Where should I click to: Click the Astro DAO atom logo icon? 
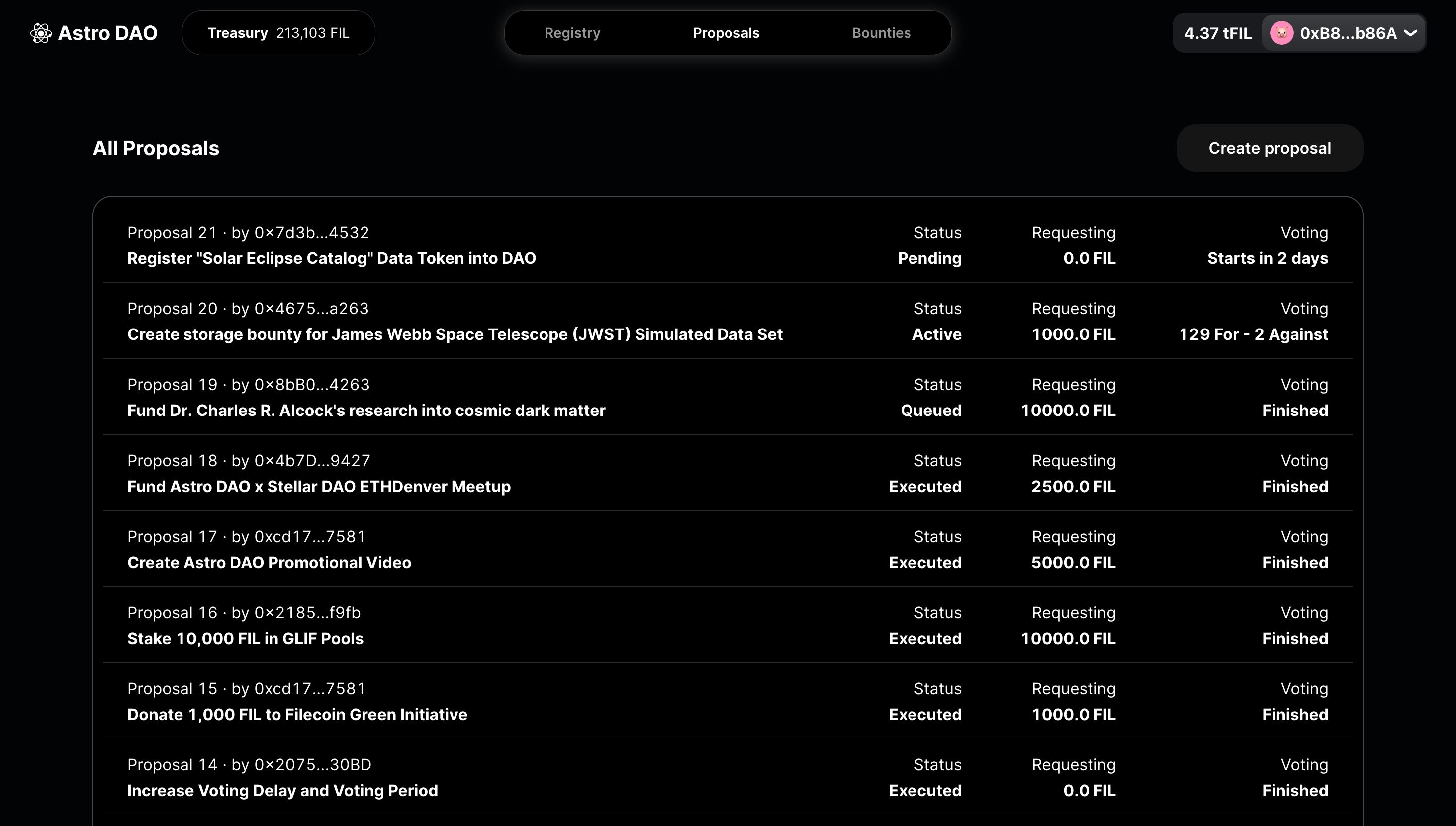[41, 33]
